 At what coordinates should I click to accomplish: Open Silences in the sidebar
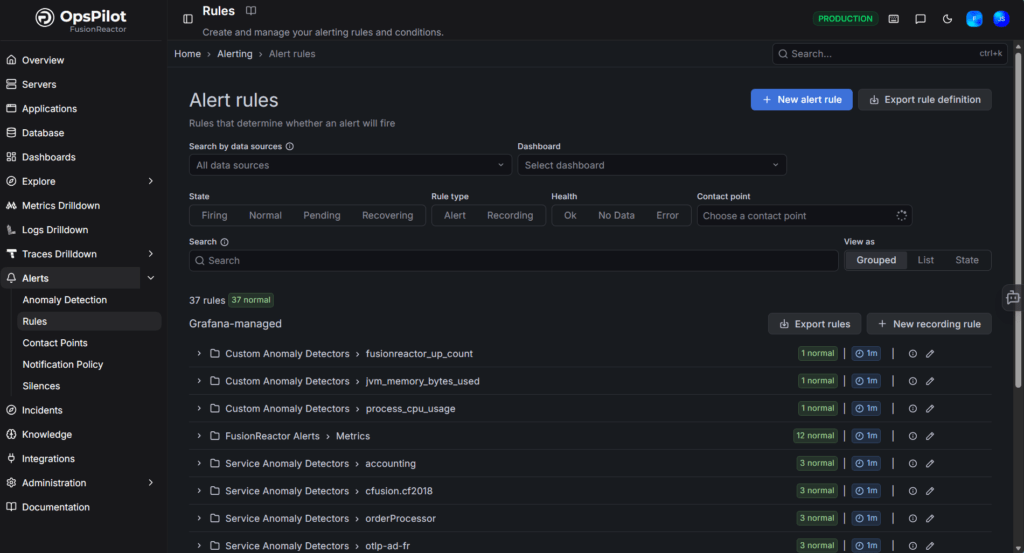(x=41, y=386)
